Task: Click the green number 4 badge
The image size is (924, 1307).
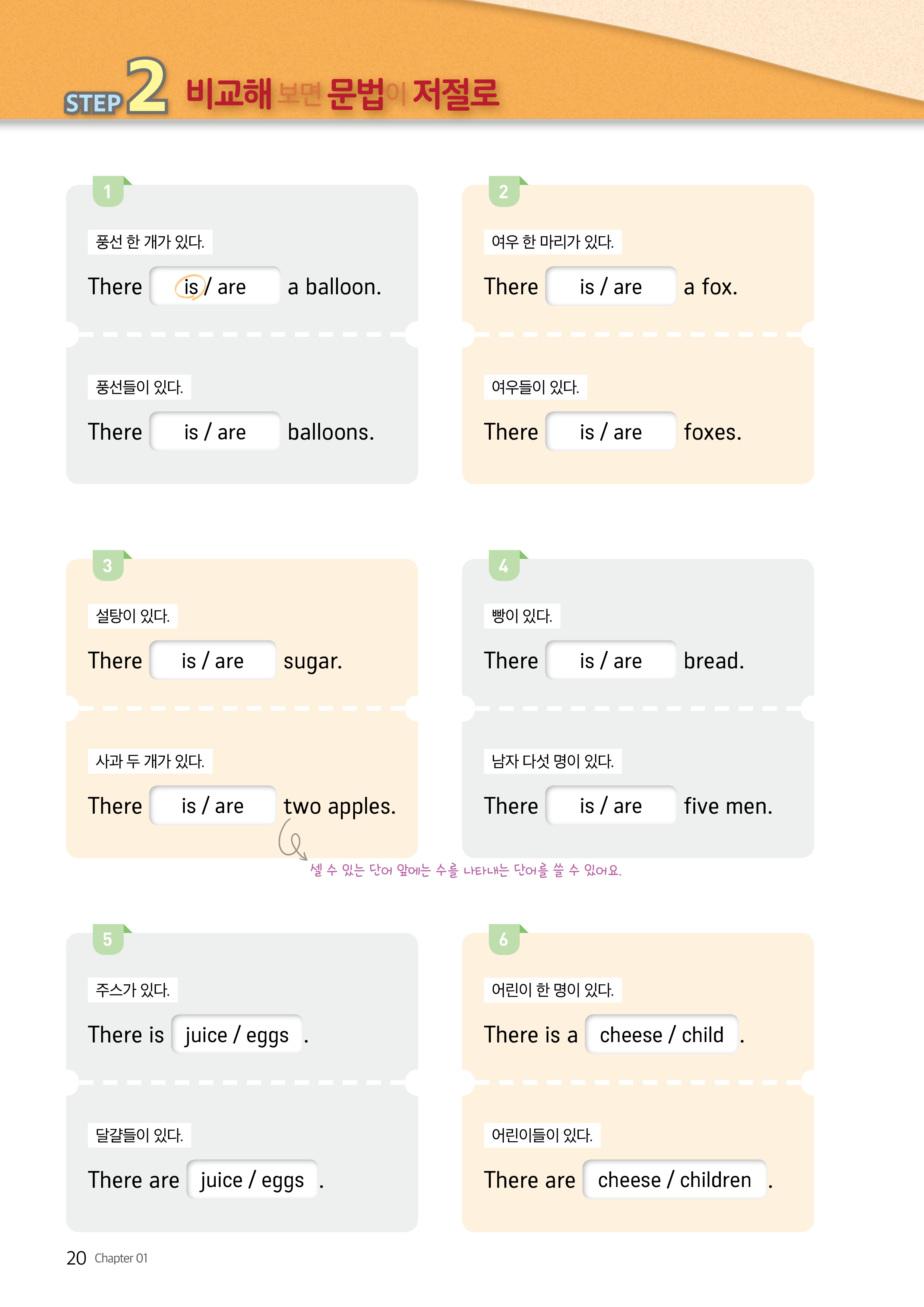Action: (504, 565)
